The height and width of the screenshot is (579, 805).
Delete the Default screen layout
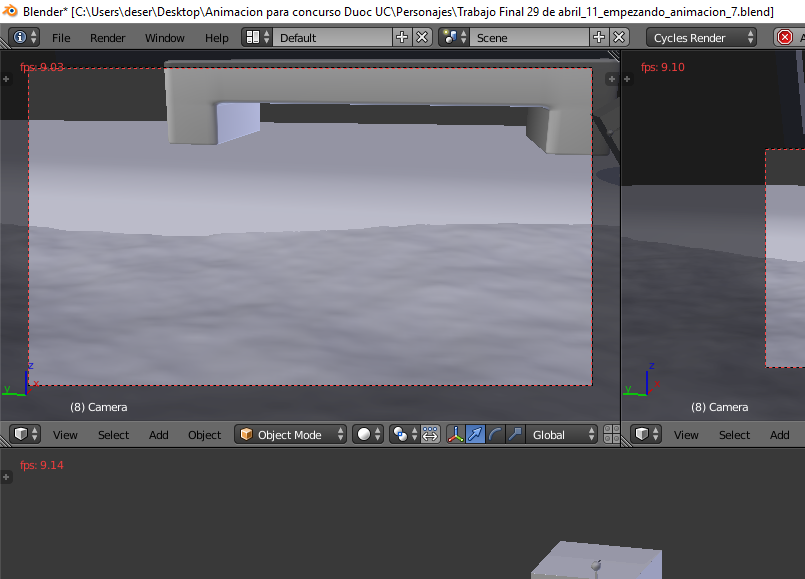coord(422,37)
